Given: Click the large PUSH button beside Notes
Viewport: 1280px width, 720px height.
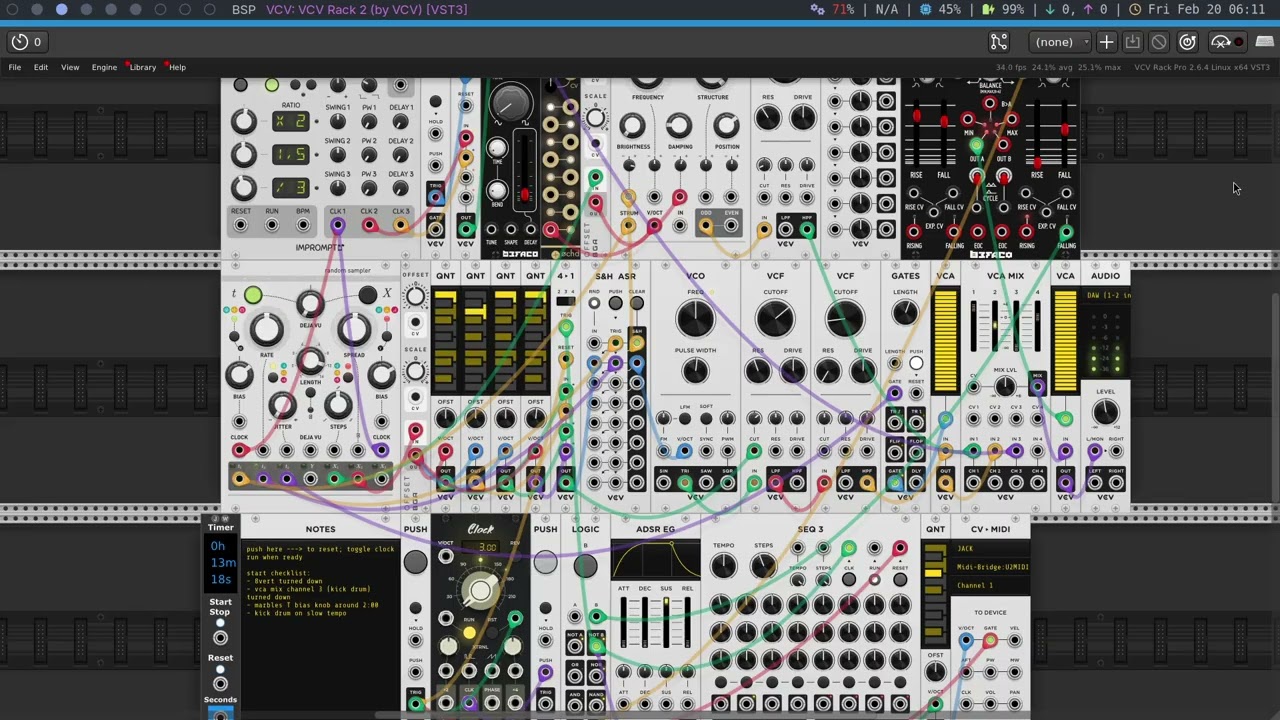Looking at the screenshot, I should click(x=415, y=562).
